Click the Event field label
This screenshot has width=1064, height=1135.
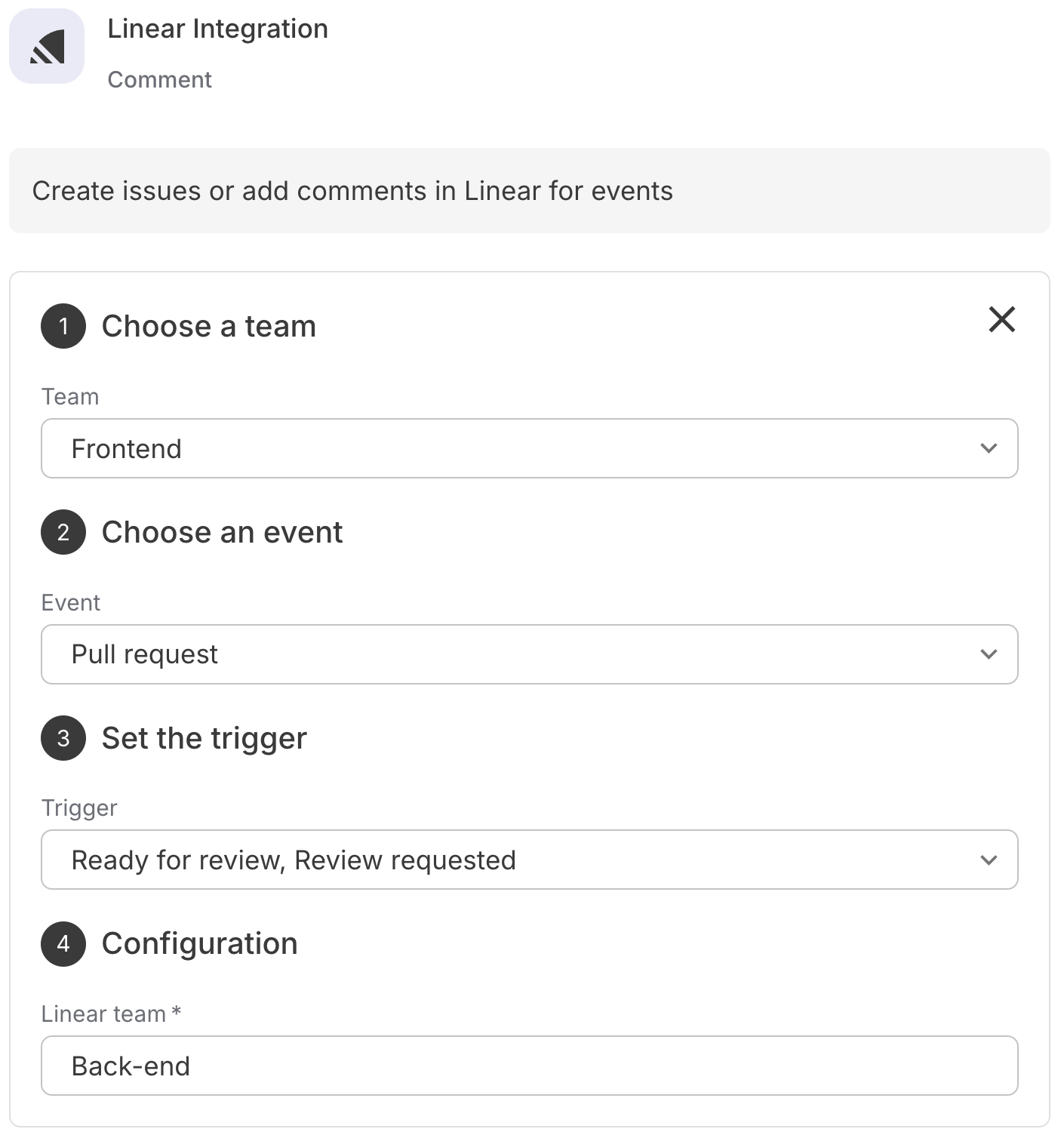(x=70, y=602)
